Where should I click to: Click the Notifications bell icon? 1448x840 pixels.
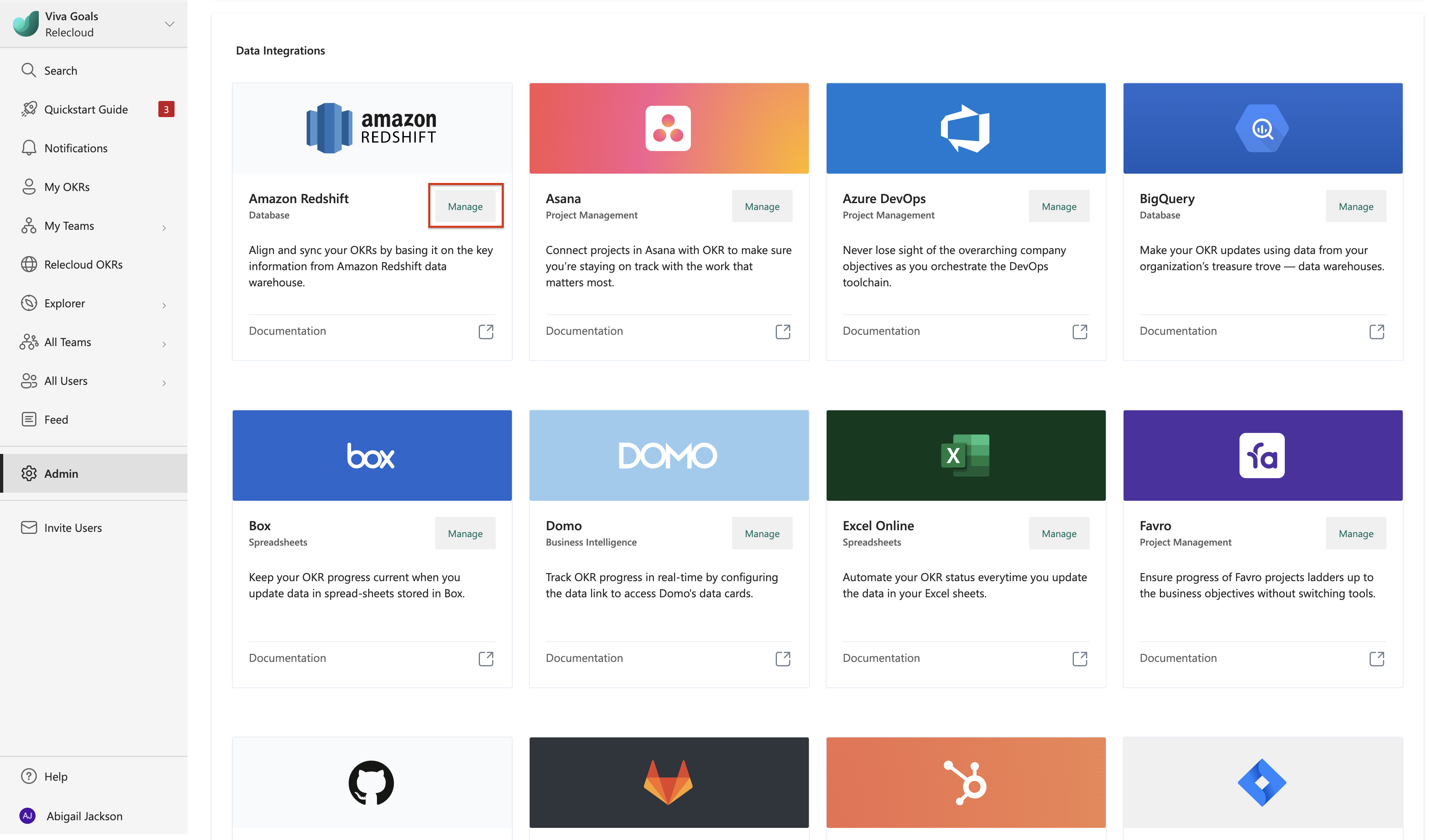click(29, 148)
